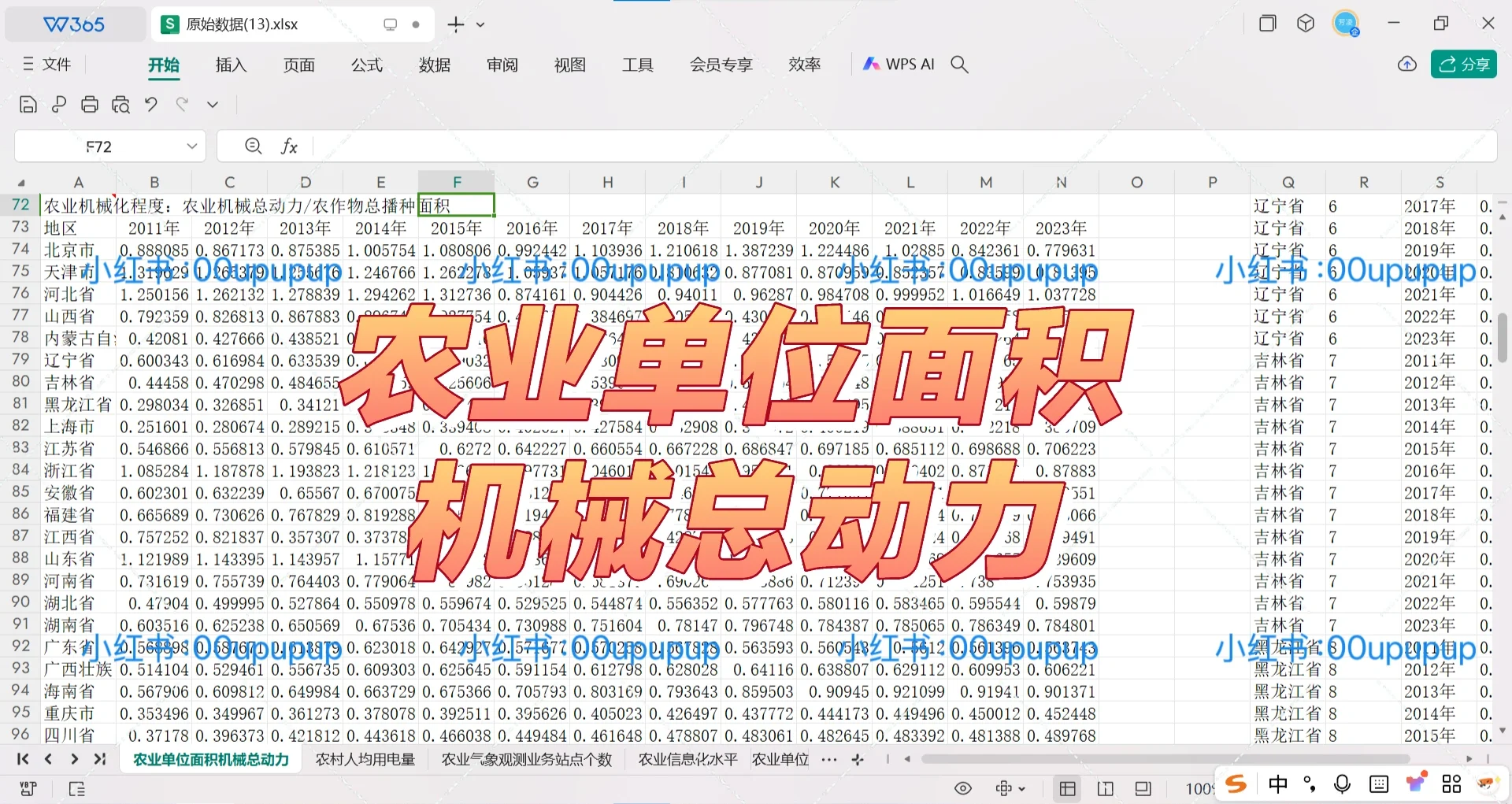Toggle eye protection mode icon
Image resolution: width=1512 pixels, height=804 pixels.
[x=963, y=788]
